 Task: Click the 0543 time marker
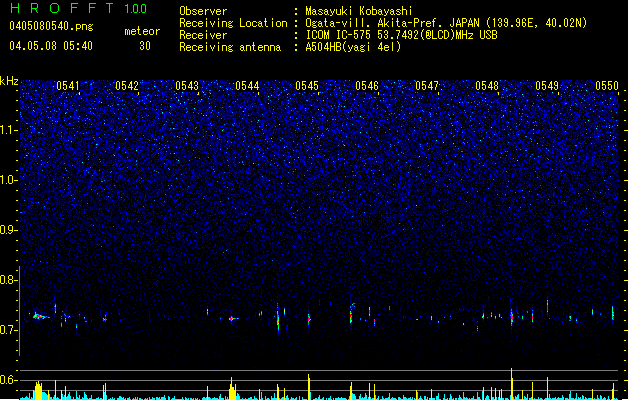click(187, 86)
